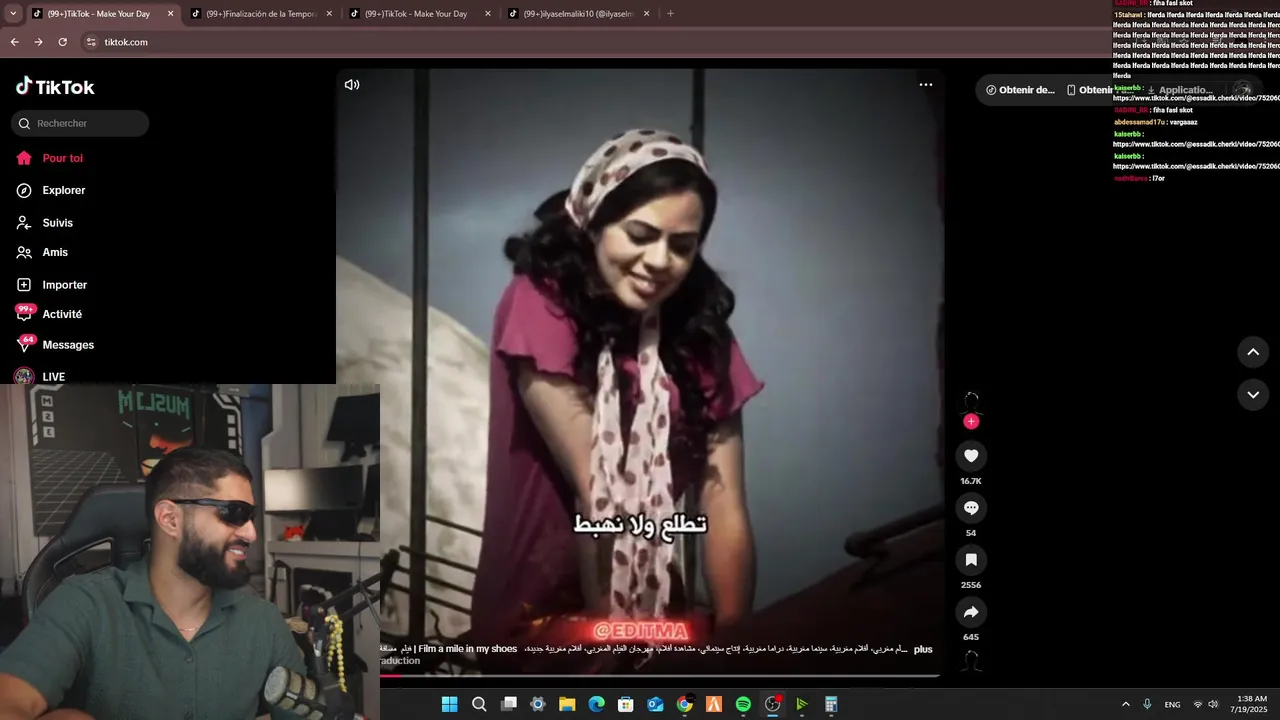
Task: Open the creator avatar above the plus button
Action: 971,402
